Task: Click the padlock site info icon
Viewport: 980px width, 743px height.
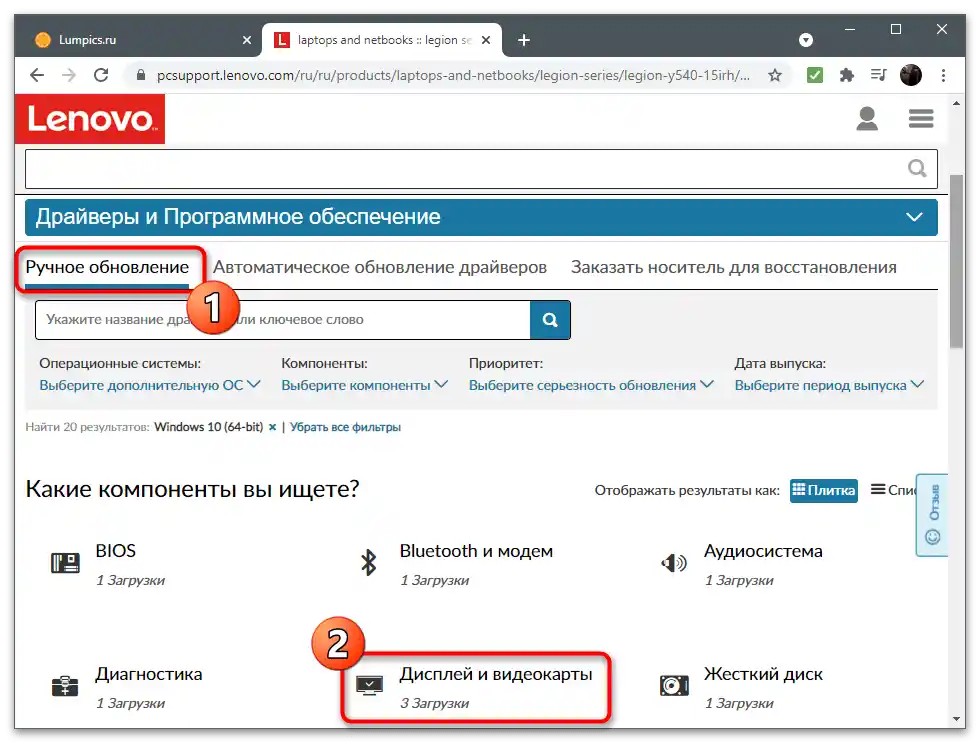Action: tap(141, 76)
